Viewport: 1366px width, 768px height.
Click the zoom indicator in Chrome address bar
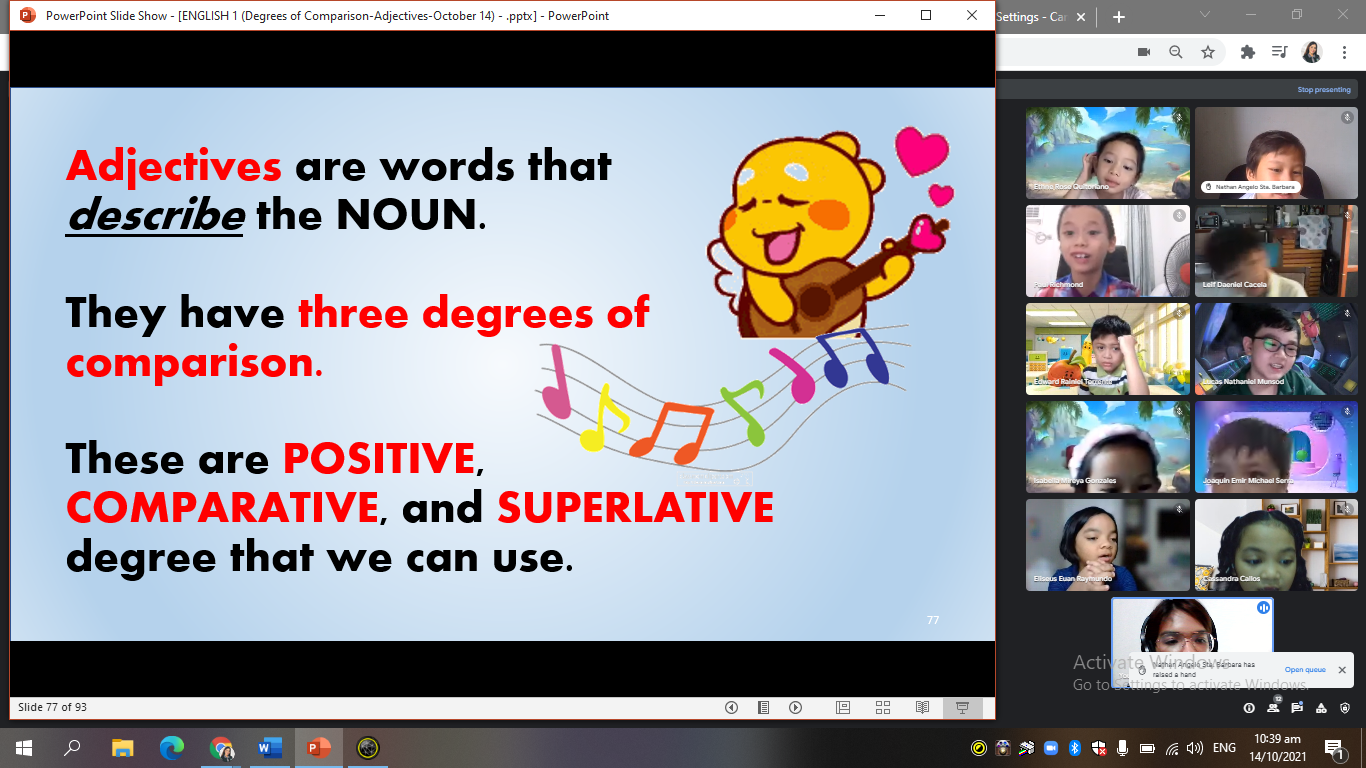1176,52
